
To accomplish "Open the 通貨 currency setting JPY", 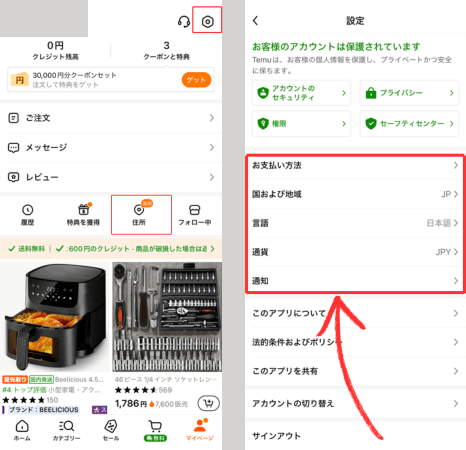I will coord(355,252).
